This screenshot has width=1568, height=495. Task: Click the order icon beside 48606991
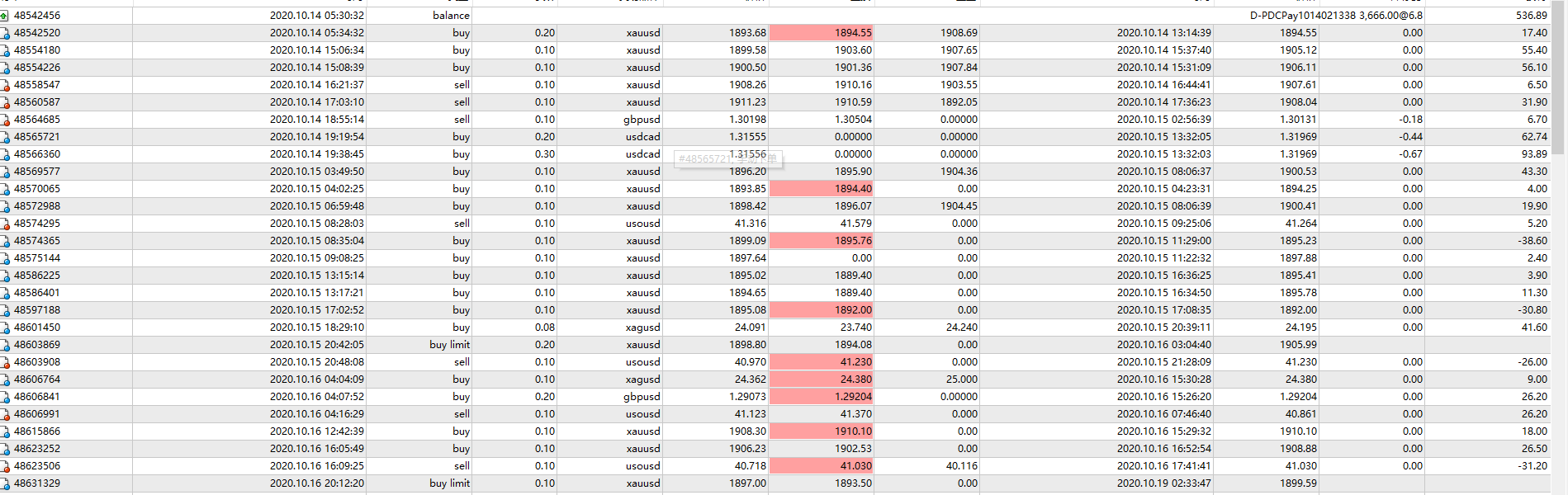(x=4, y=414)
